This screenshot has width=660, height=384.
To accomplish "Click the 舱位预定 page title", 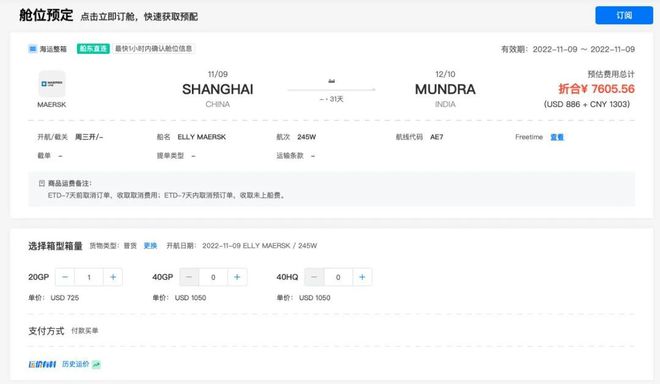I will click(x=46, y=15).
